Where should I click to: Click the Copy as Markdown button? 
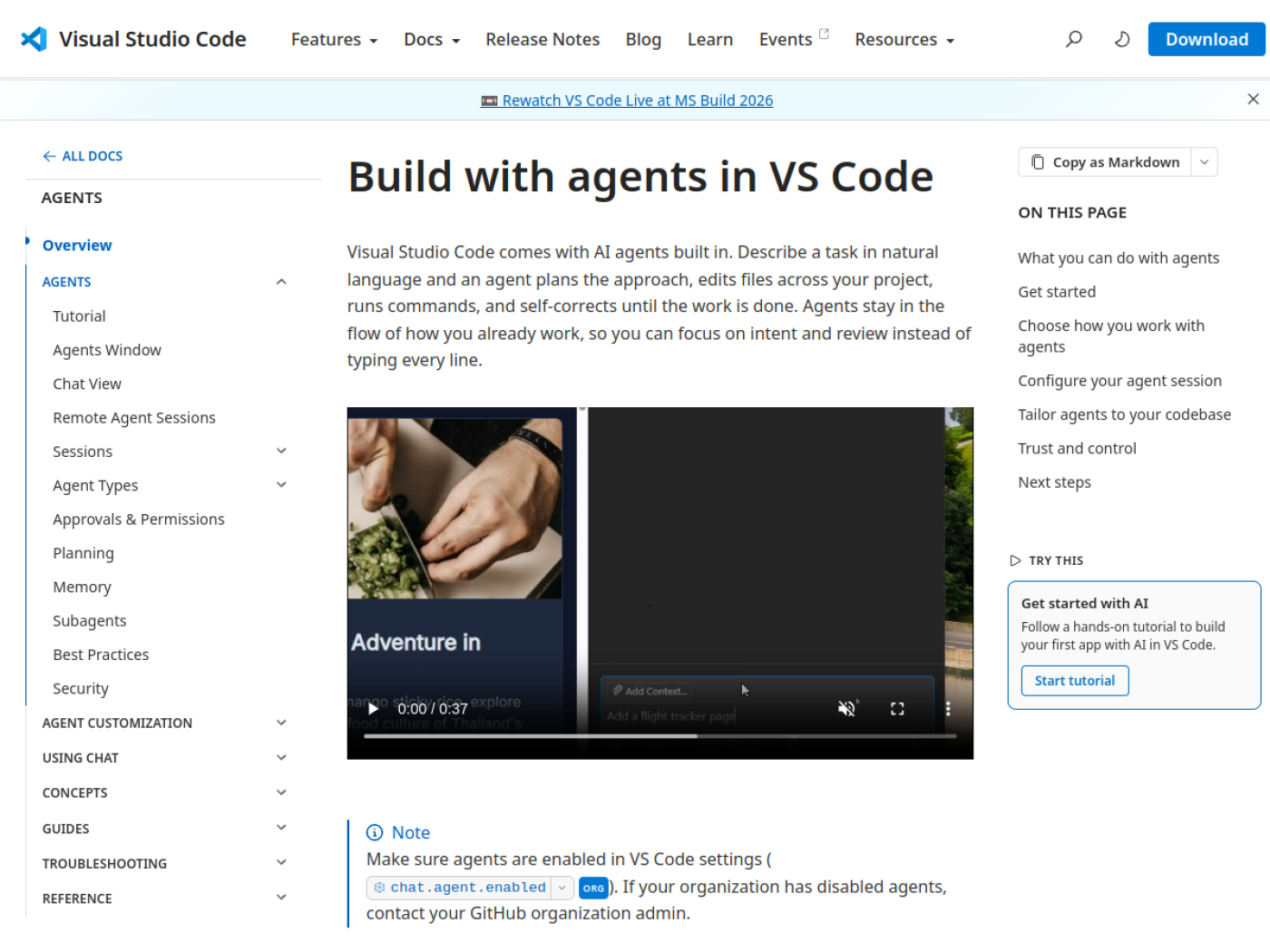(1105, 162)
